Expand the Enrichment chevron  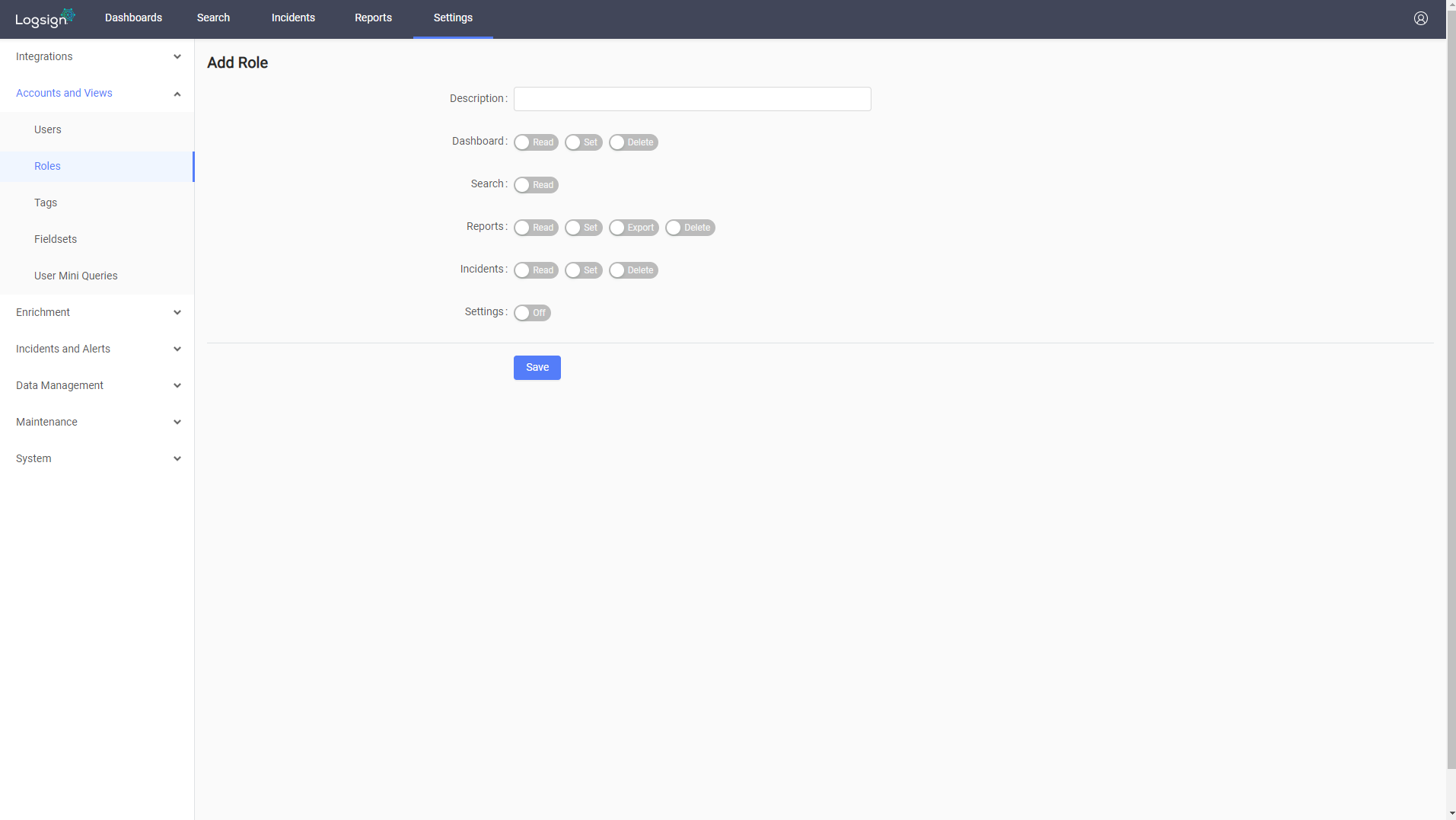click(177, 313)
